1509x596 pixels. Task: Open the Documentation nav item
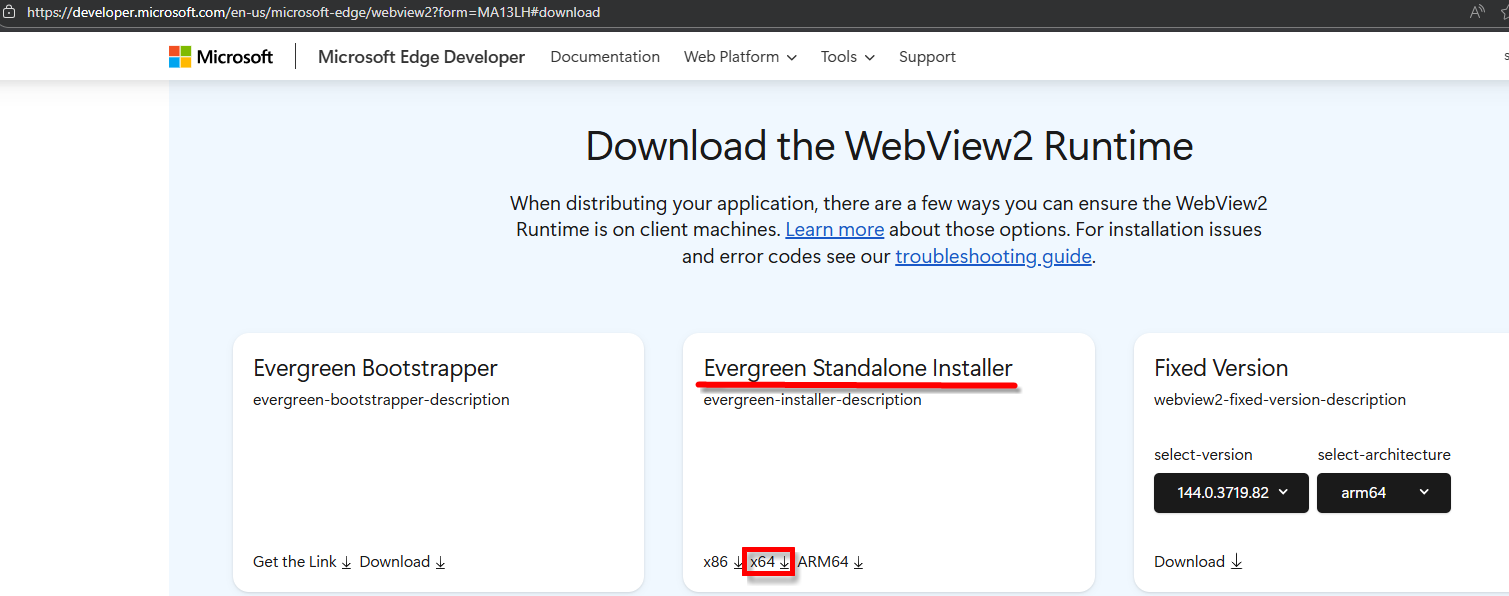click(605, 57)
